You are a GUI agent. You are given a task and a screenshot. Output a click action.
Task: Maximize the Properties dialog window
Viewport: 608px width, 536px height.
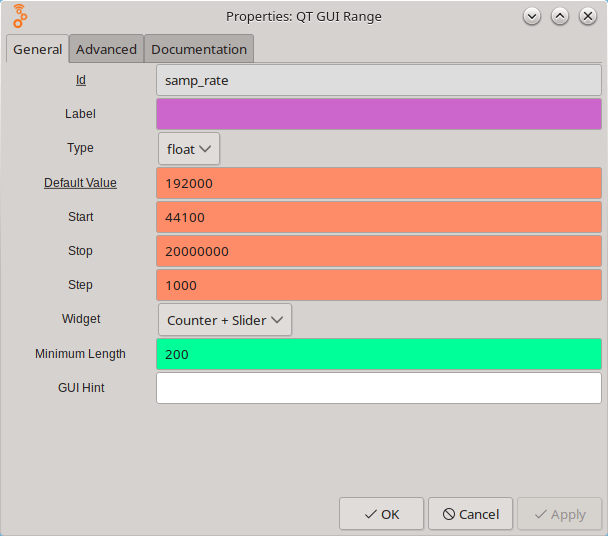[560, 16]
